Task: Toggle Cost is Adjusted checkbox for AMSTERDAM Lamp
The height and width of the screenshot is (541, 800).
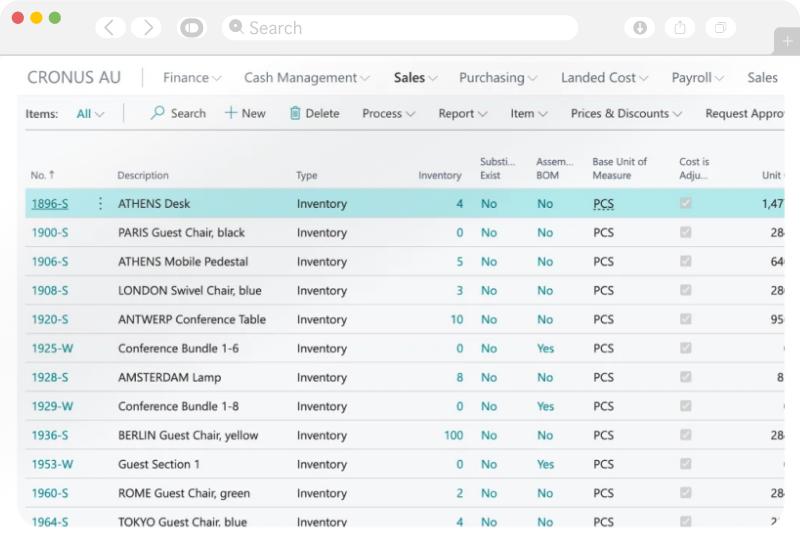Action: [x=685, y=377]
